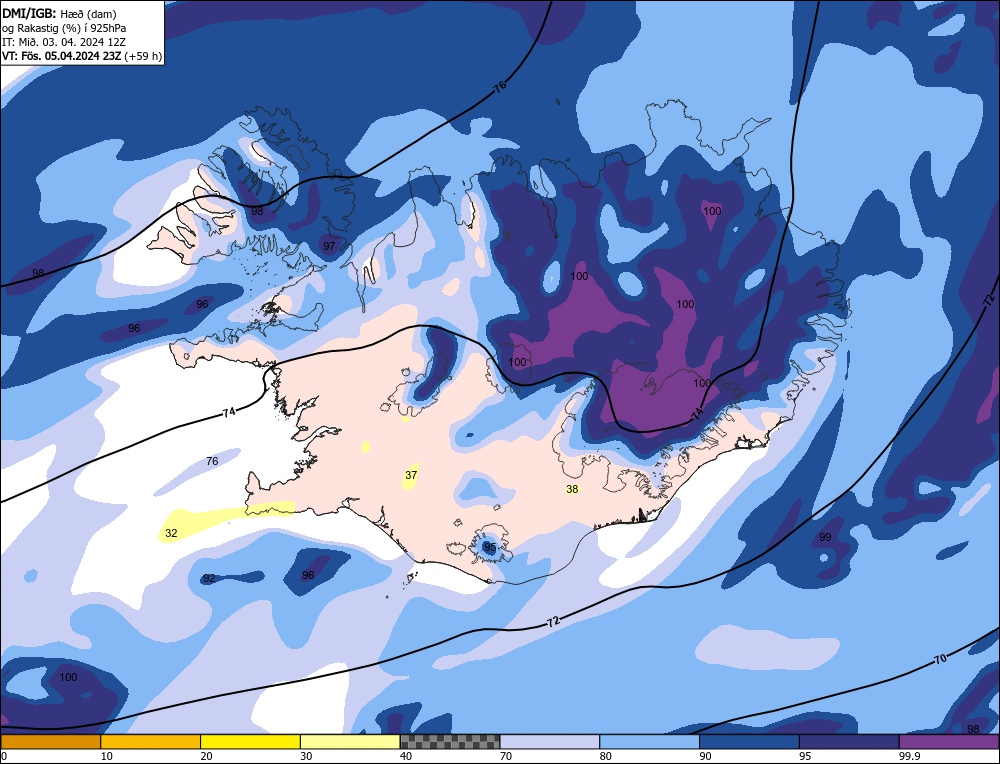The image size is (1000, 764).
Task: Click the dark indigo 95–99.9 legend swatch
Action: pos(849,742)
